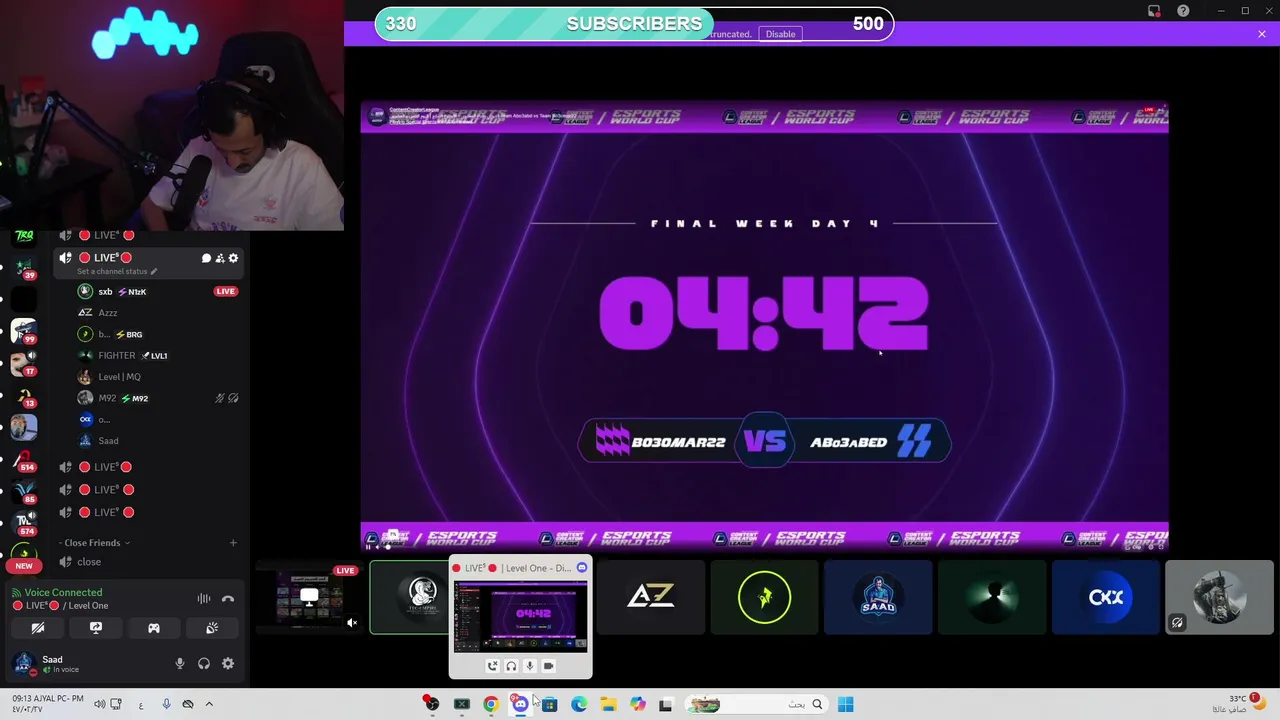This screenshot has width=1280, height=720.
Task: Open the inbox icon in top right
Action: point(1154,11)
